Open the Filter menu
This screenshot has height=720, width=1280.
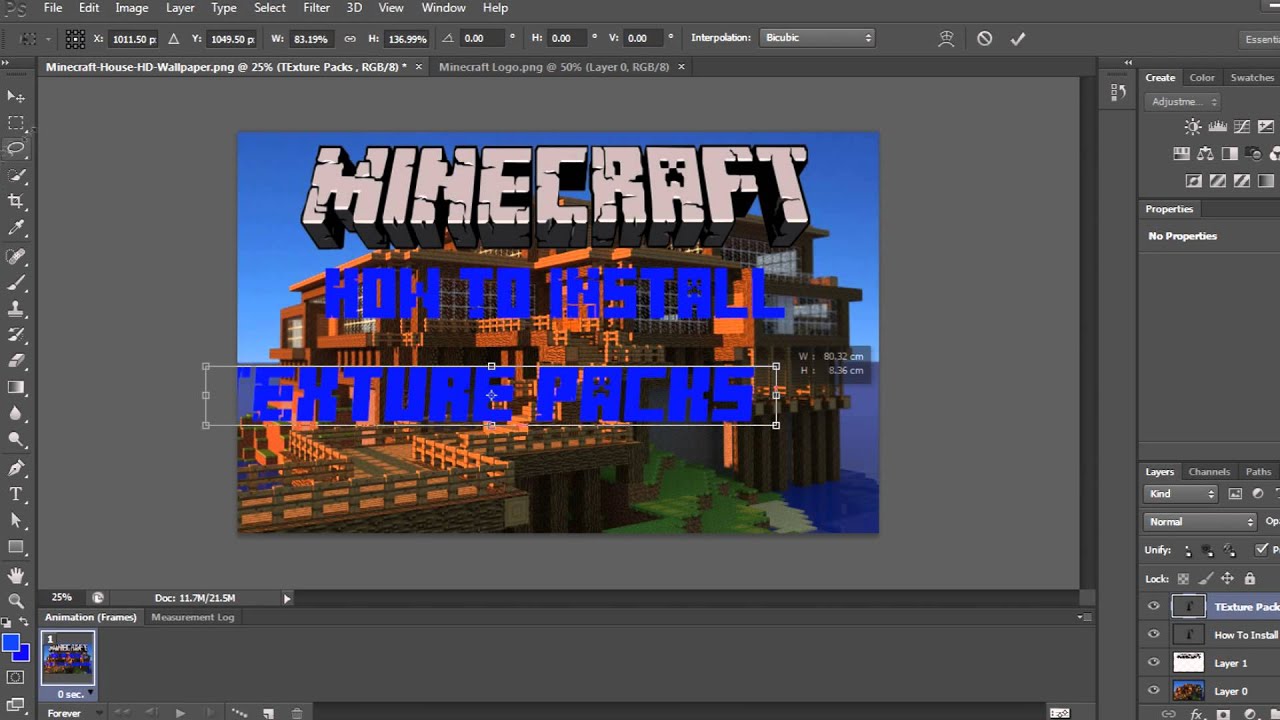tap(316, 8)
